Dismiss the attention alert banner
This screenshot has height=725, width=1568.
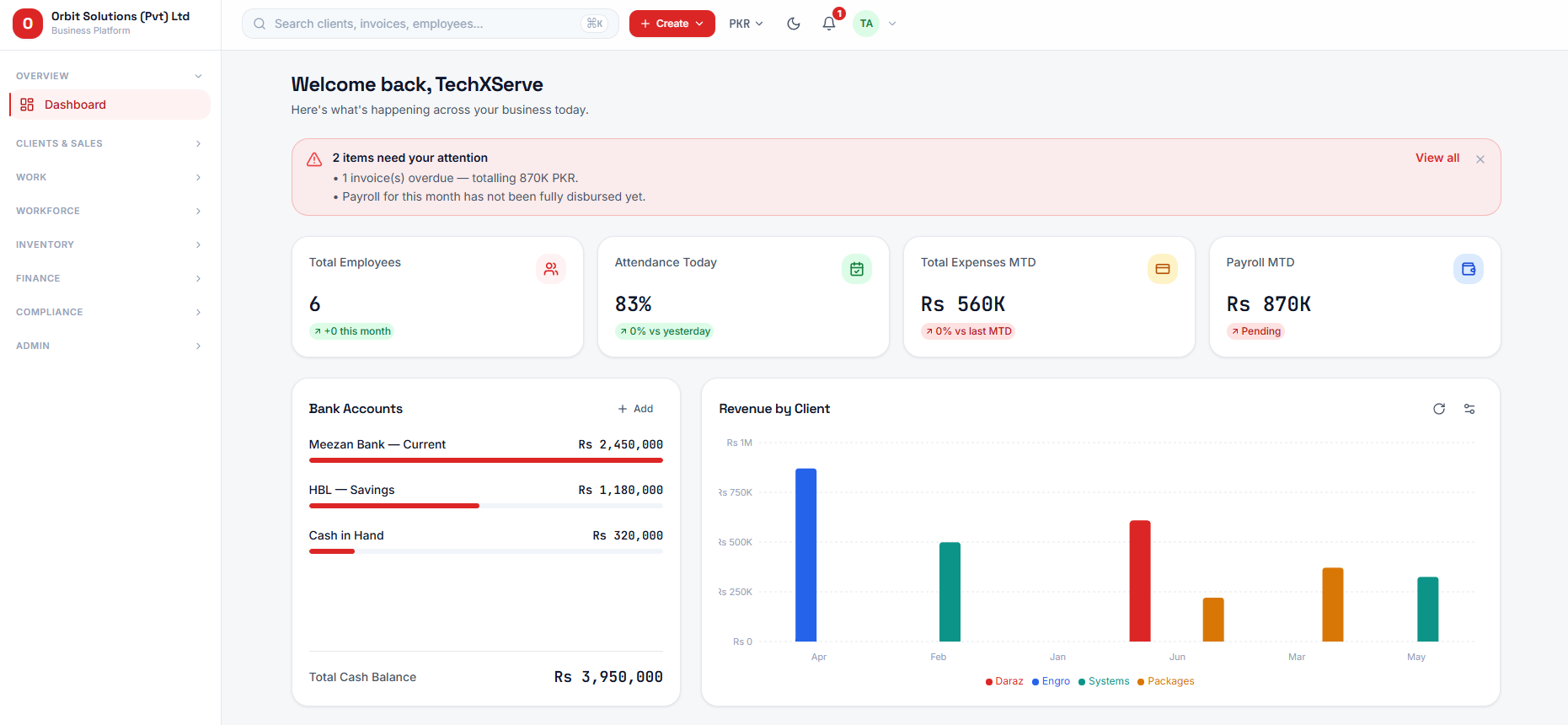pyautogui.click(x=1480, y=159)
